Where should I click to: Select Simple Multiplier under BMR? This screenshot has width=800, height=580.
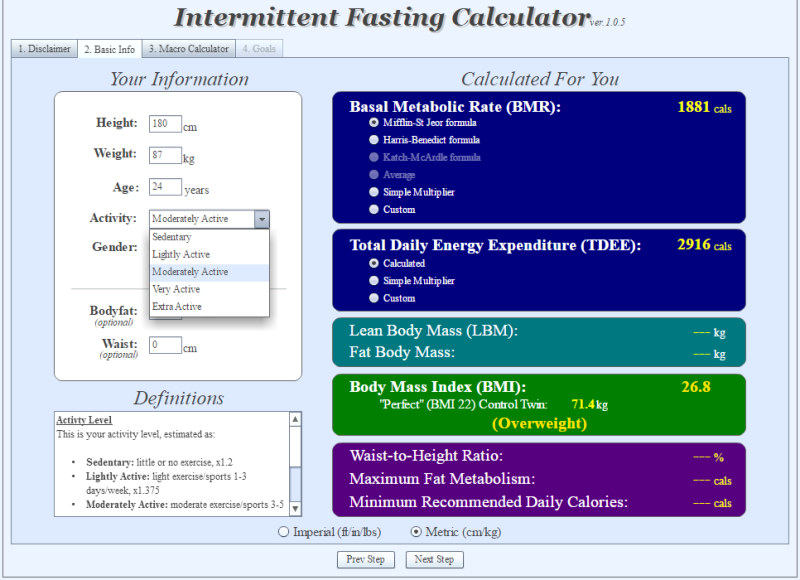pyautogui.click(x=374, y=192)
